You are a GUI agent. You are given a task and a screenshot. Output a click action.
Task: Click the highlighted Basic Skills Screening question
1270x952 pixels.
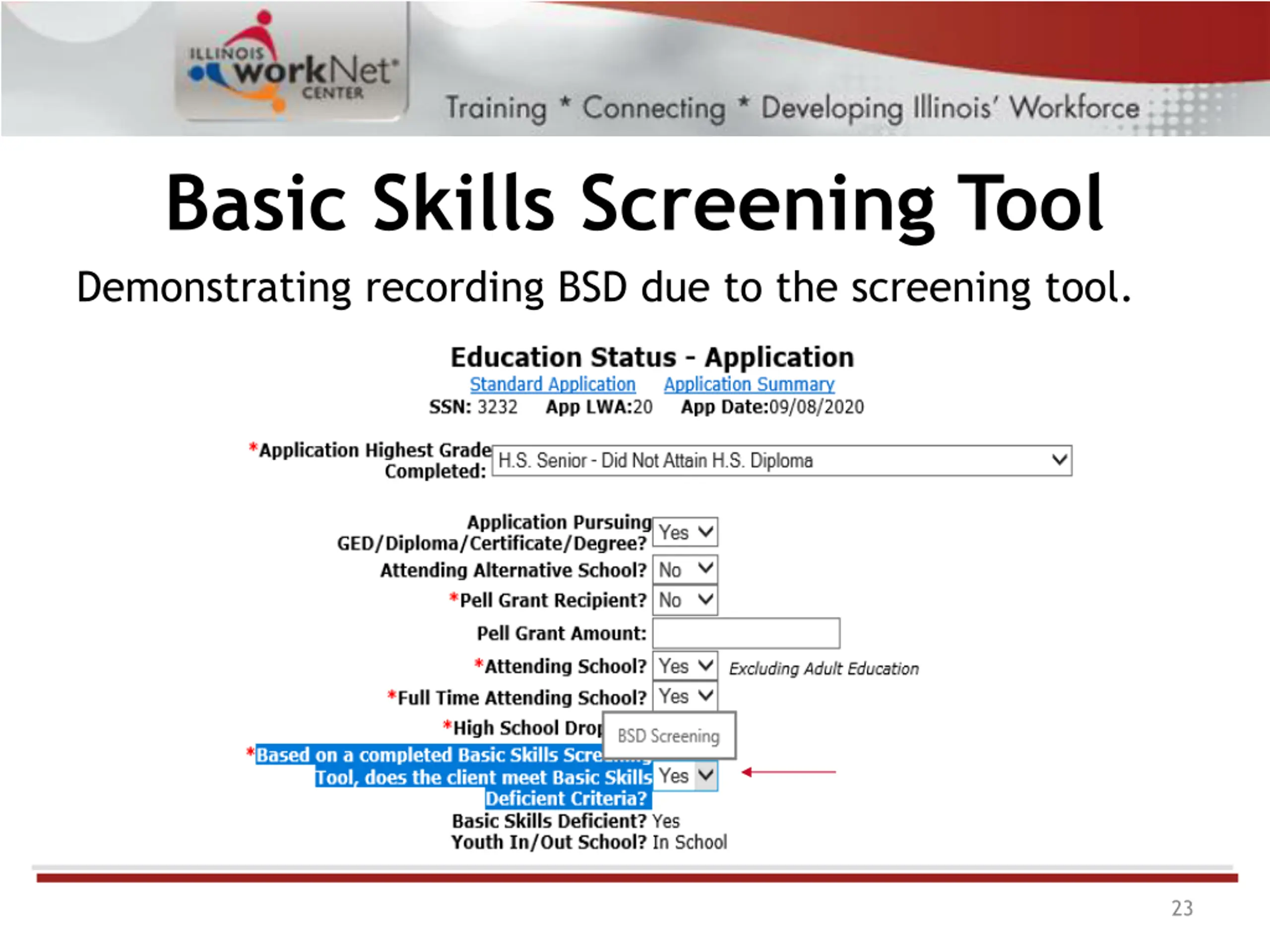click(453, 776)
